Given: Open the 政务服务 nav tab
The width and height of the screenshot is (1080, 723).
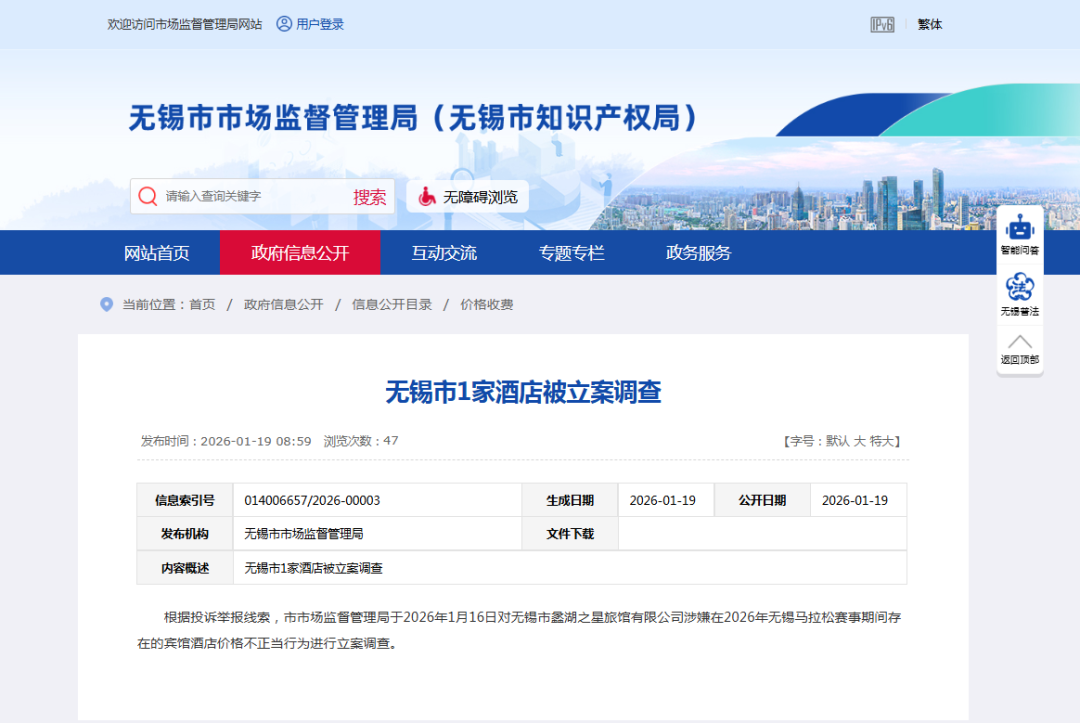Looking at the screenshot, I should (699, 253).
